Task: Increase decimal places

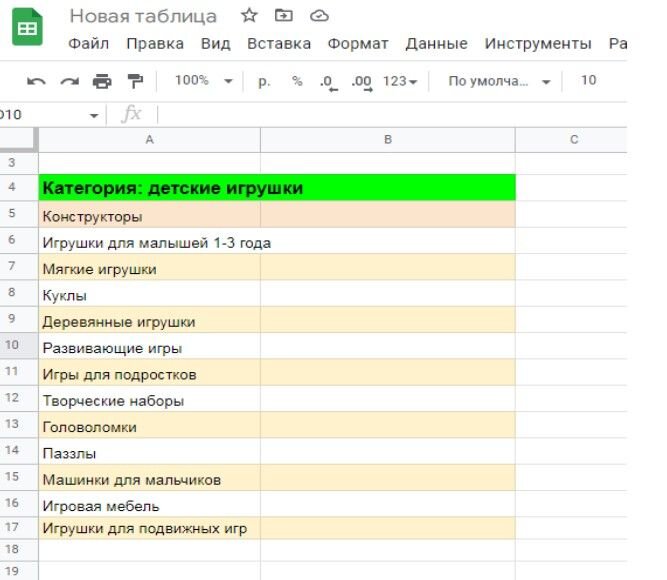Action: click(362, 82)
